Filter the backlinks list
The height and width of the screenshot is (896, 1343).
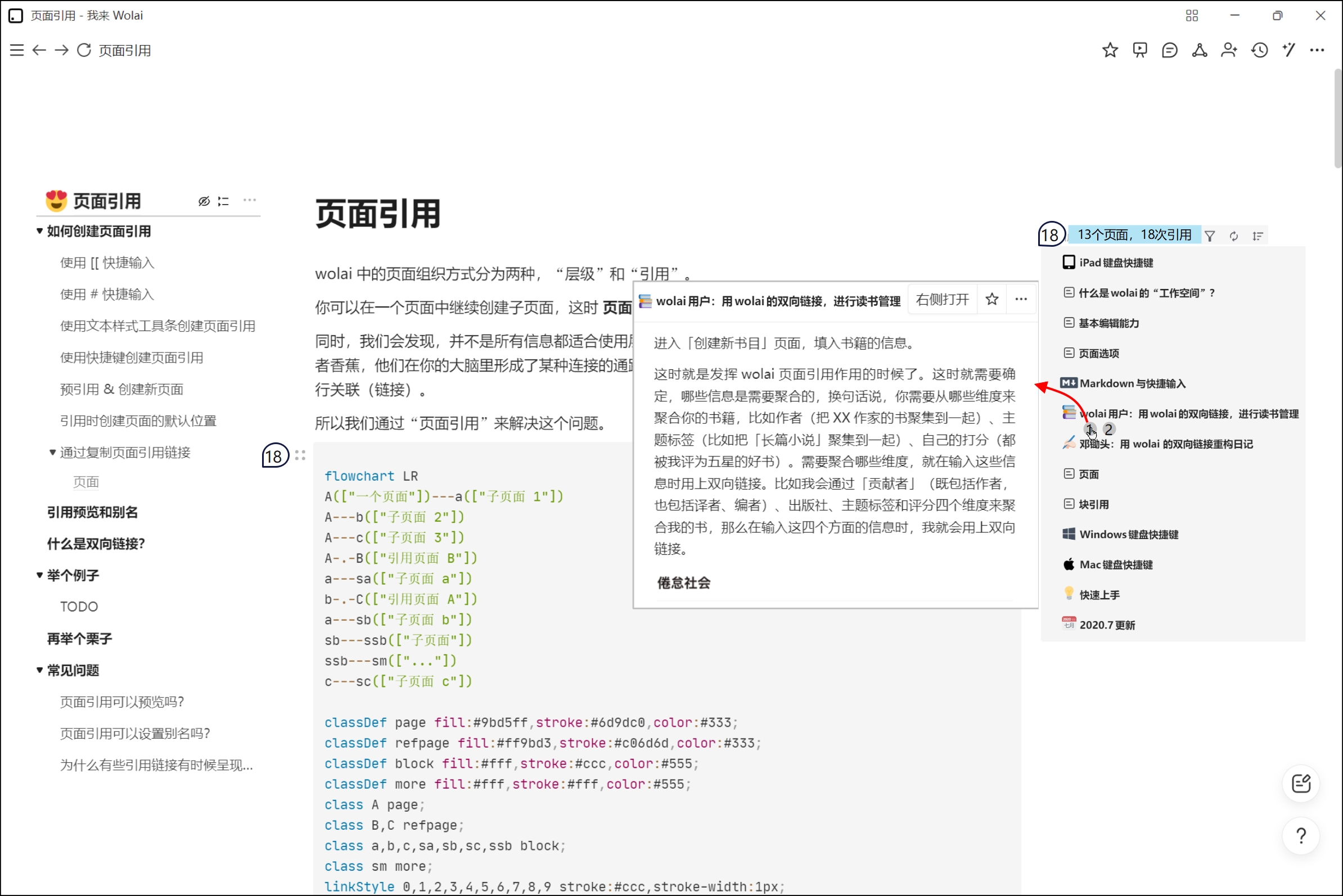[x=1210, y=236]
